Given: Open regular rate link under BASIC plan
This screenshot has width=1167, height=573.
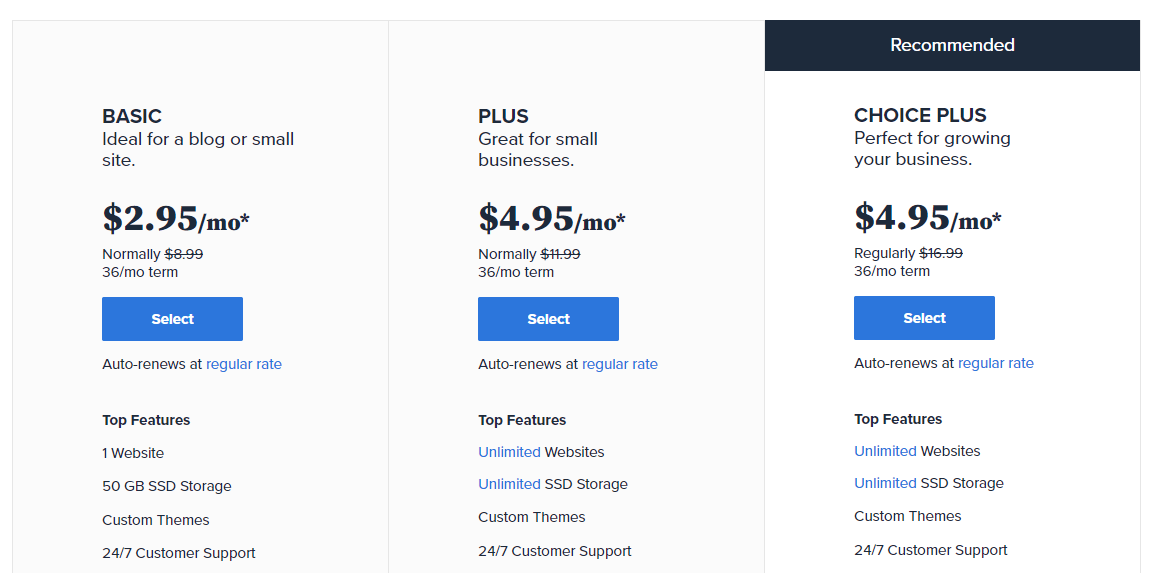Looking at the screenshot, I should point(244,364).
